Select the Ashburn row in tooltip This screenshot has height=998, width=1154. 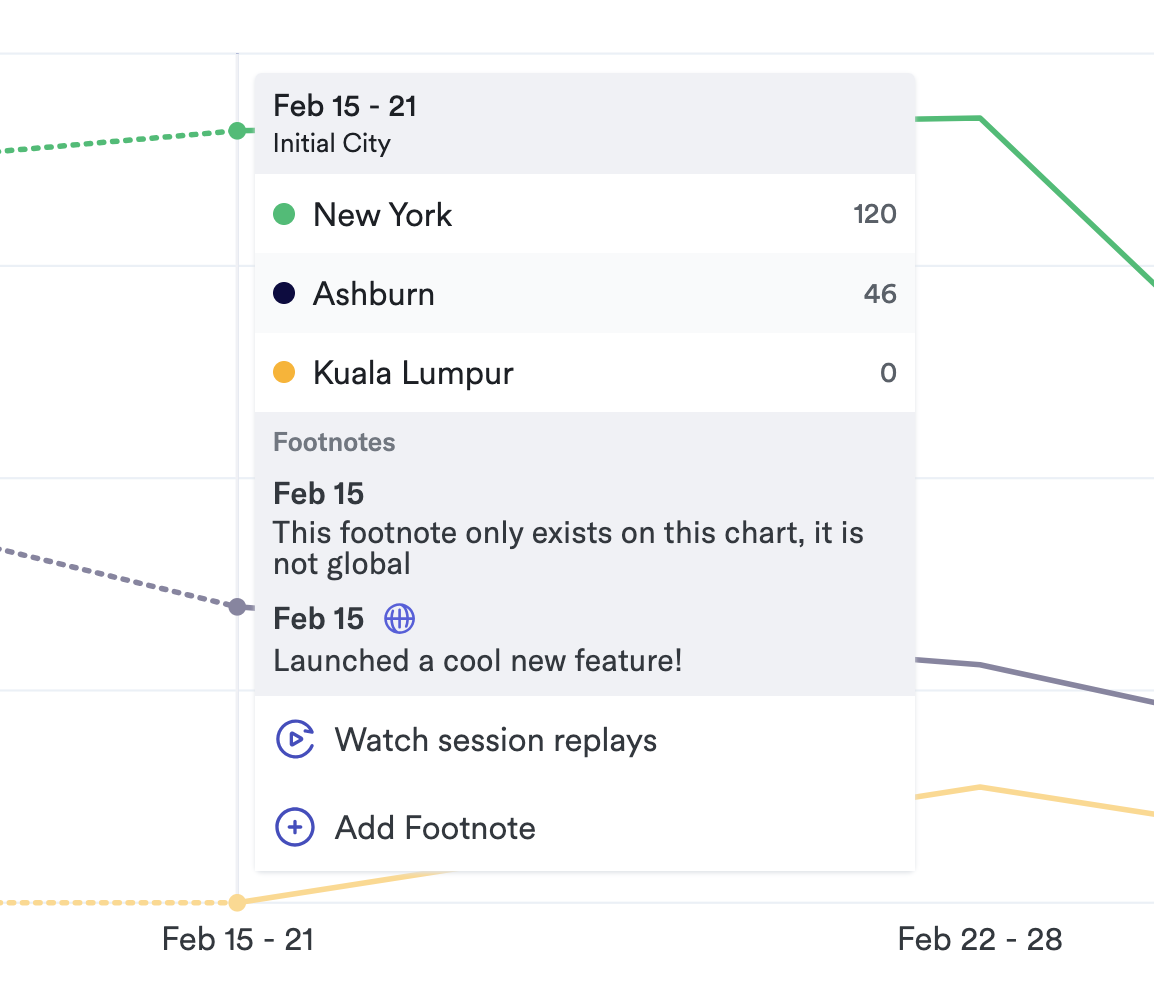584,294
